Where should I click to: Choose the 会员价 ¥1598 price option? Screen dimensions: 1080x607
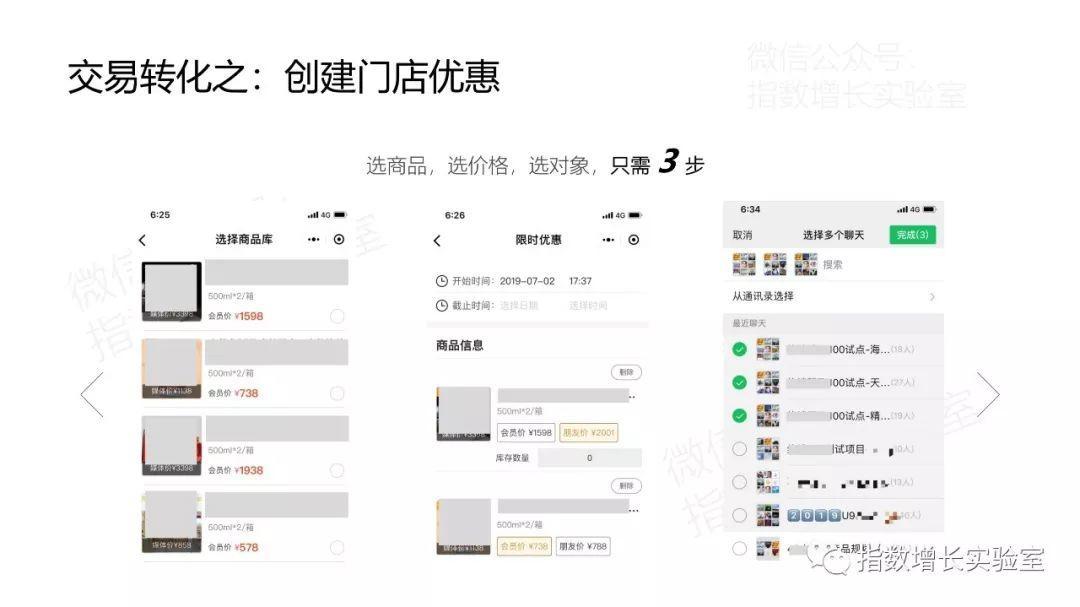tap(526, 433)
